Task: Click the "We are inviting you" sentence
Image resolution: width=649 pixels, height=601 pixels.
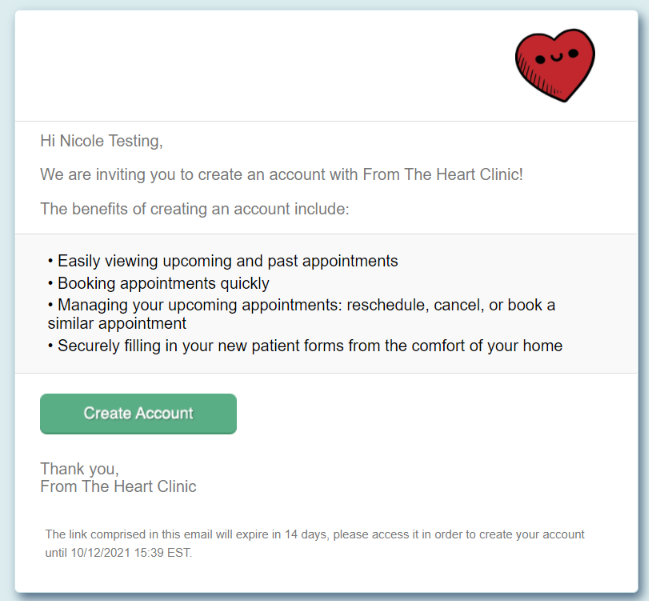Action: [281, 175]
